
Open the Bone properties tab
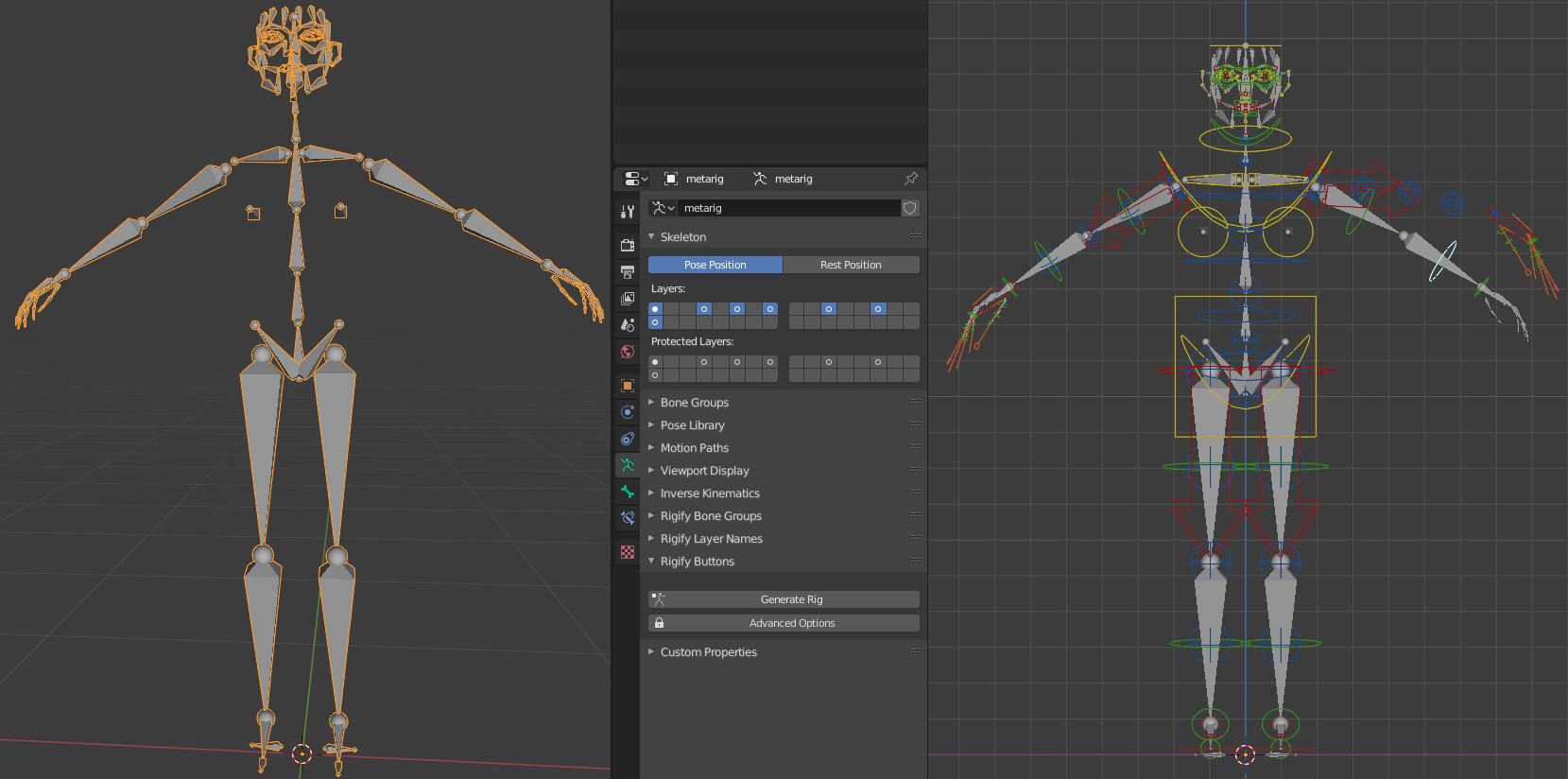[627, 492]
